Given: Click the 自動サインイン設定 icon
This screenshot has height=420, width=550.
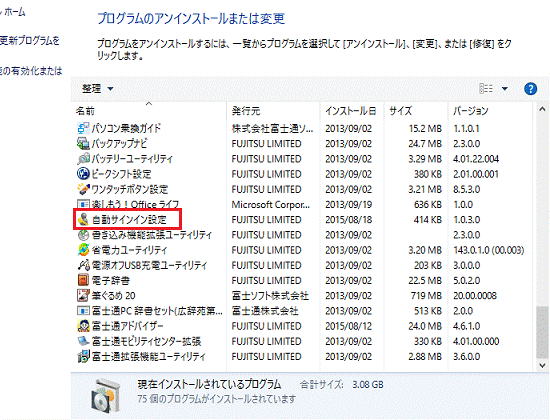Looking at the screenshot, I should tap(83, 219).
